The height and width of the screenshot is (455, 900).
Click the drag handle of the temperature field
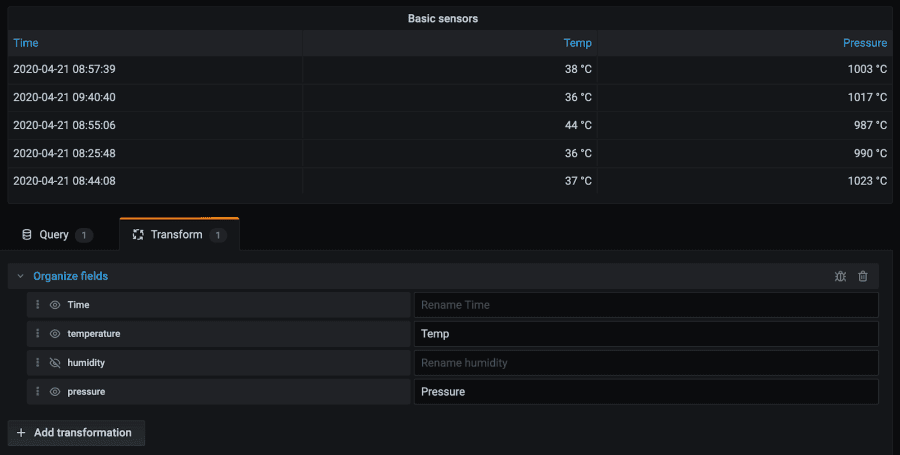pos(38,334)
